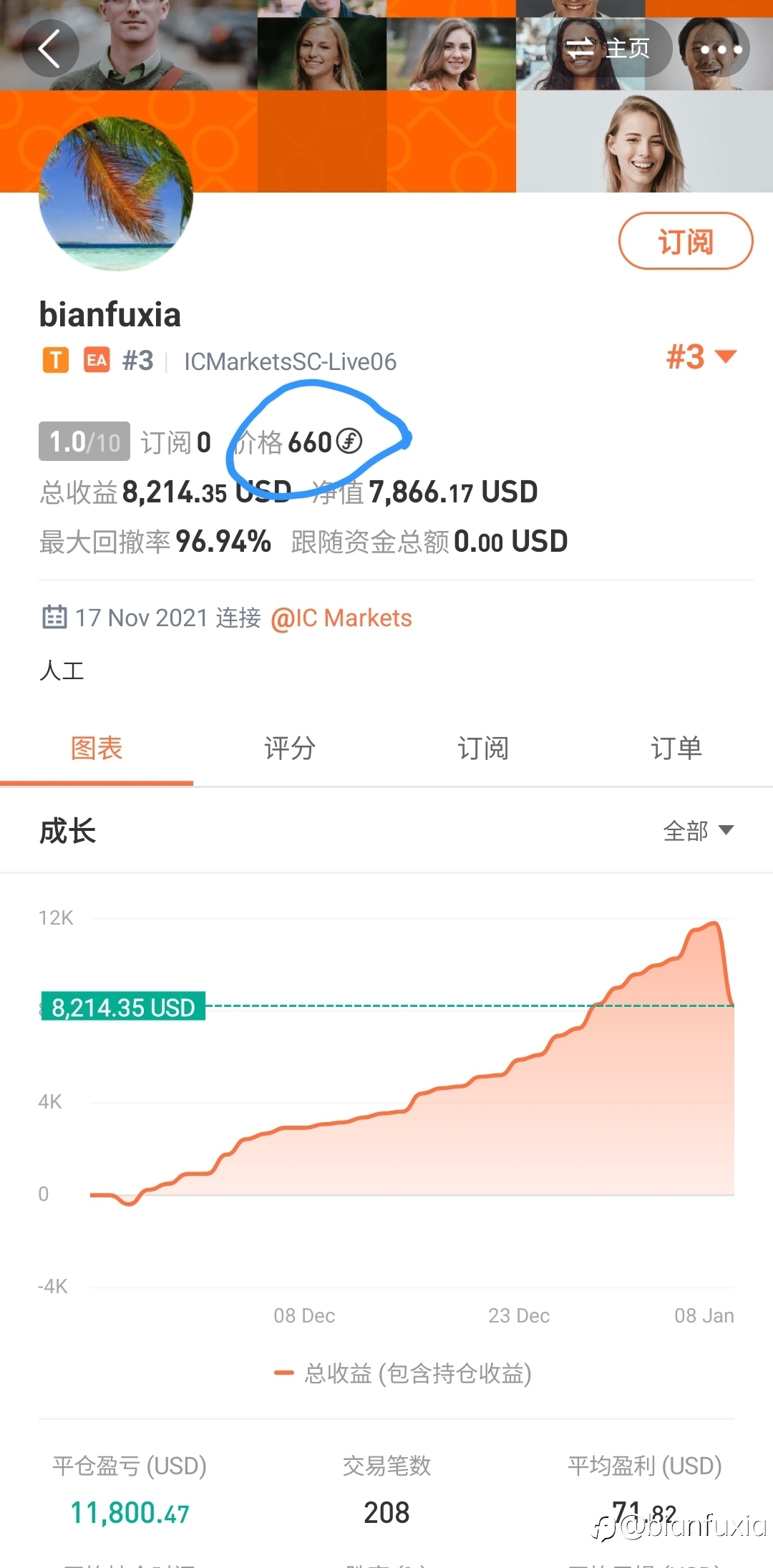Tap the calendar icon beside 17 Nov 2021
Viewport: 773px width, 1568px height.
54,617
